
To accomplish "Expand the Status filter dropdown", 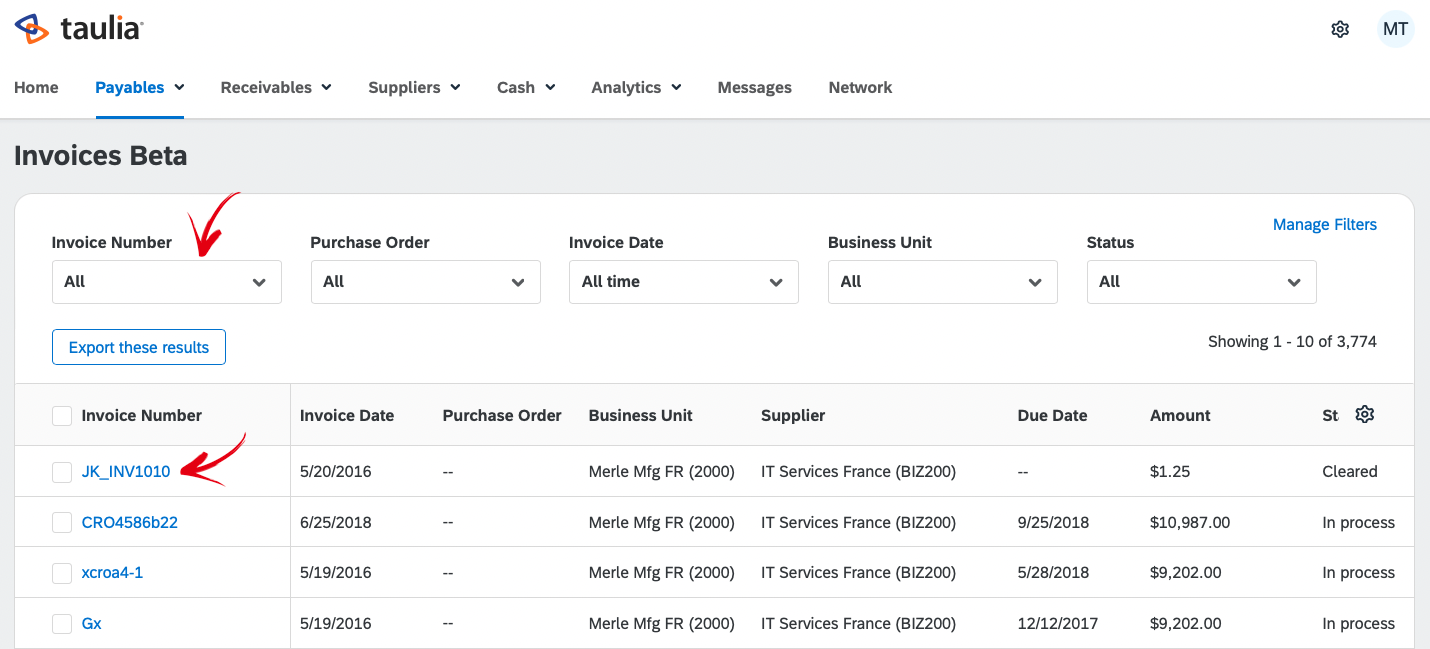I will (1202, 282).
